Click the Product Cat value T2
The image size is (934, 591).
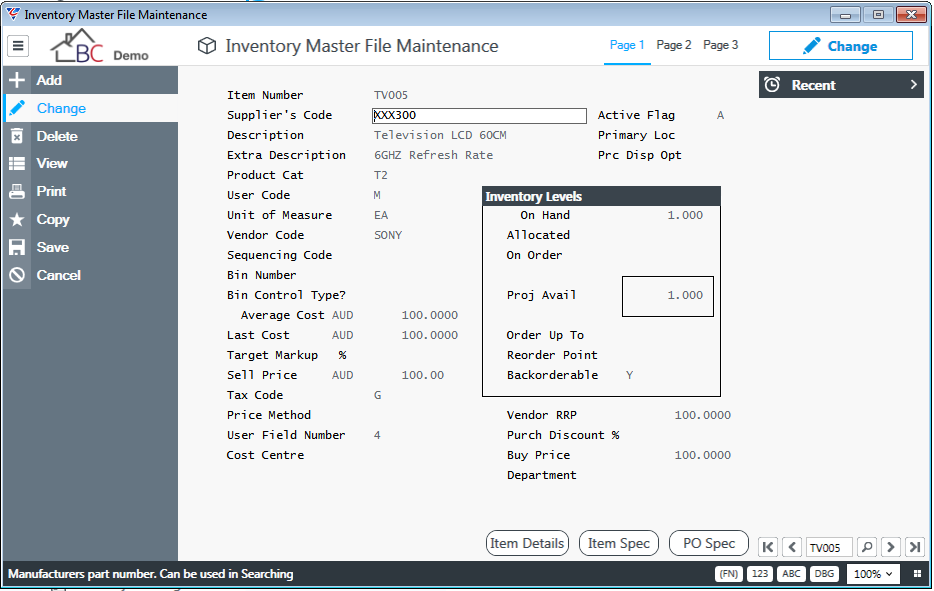tap(381, 175)
